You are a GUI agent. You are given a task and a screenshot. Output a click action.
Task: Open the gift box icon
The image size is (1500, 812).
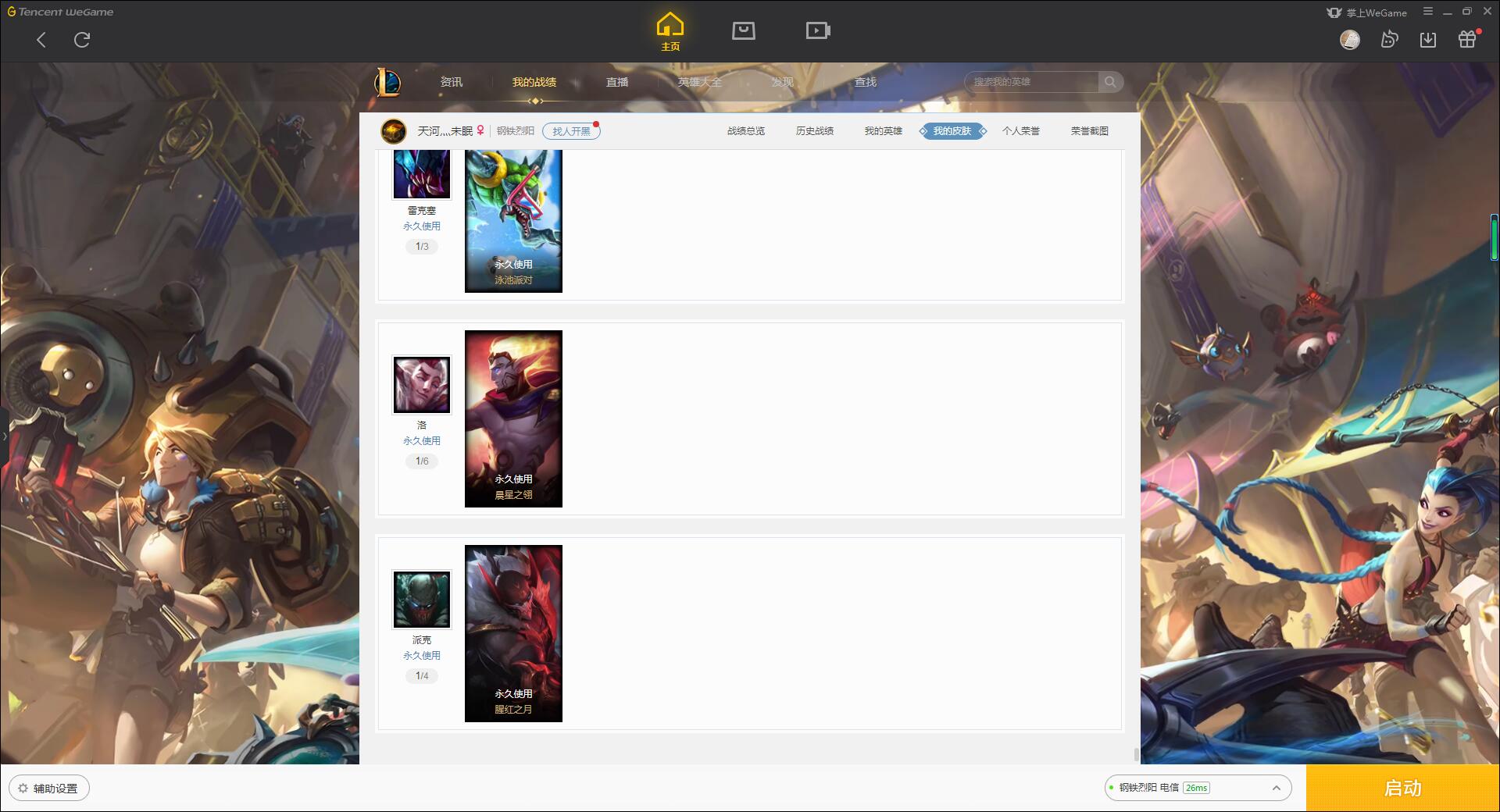pyautogui.click(x=1467, y=40)
